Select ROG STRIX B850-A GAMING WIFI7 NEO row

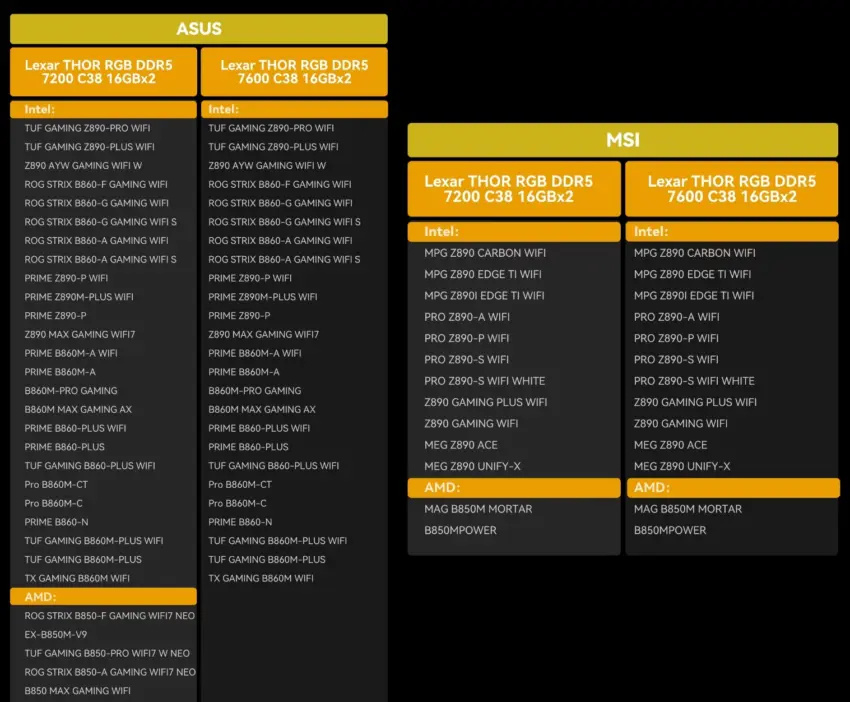point(110,672)
